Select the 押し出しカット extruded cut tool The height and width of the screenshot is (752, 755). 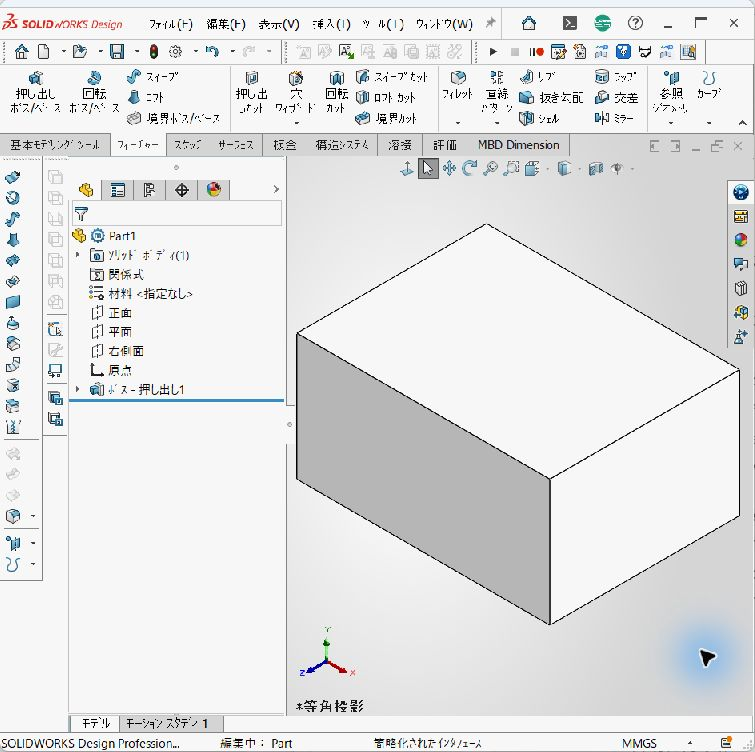point(251,92)
